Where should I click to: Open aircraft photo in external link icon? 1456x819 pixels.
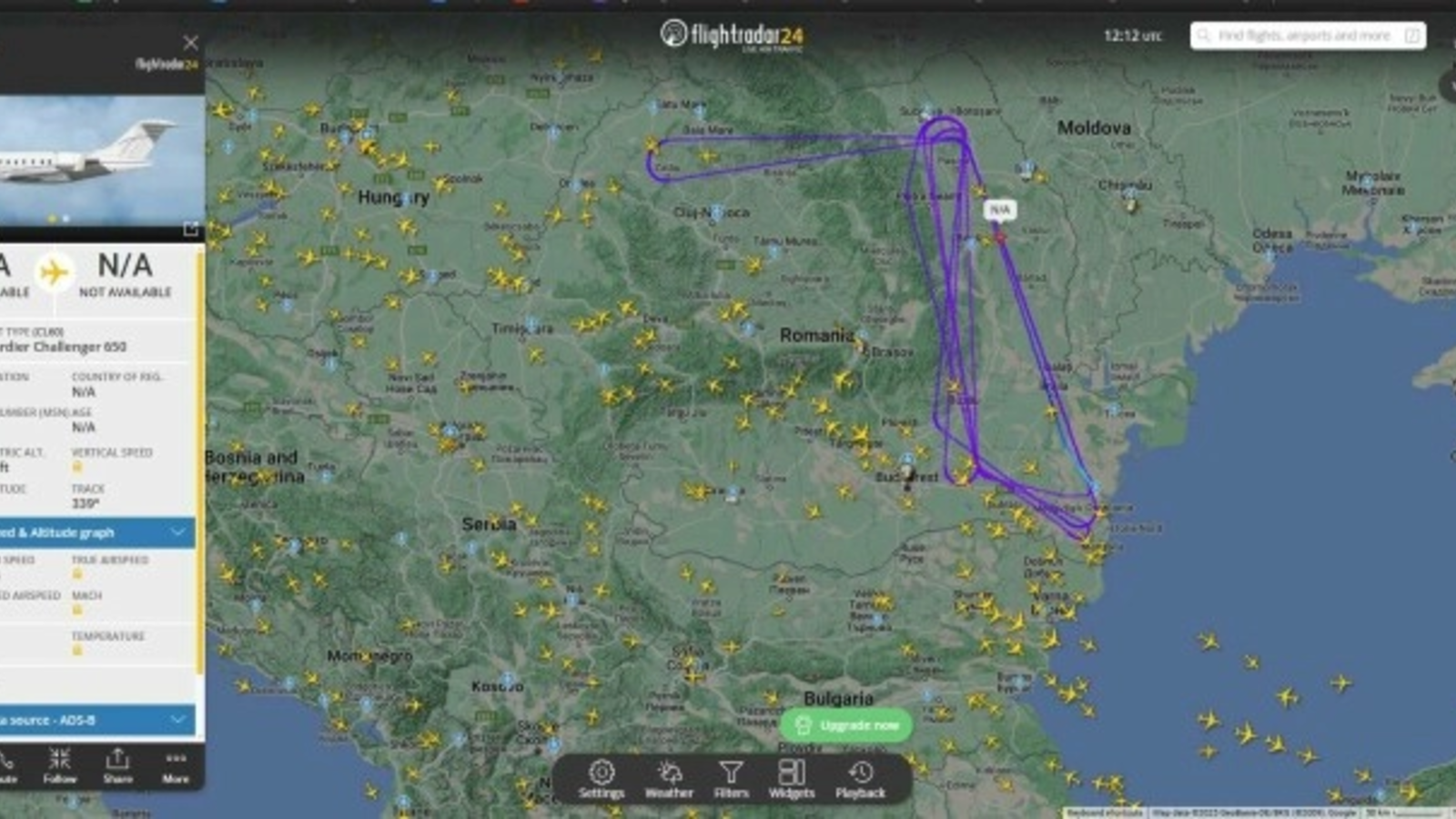pos(190,228)
